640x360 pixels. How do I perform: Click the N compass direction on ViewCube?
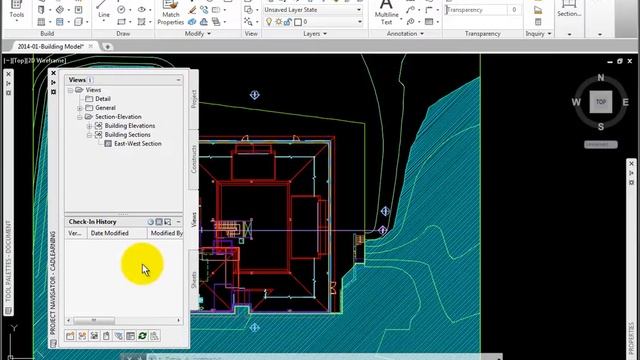(601, 78)
